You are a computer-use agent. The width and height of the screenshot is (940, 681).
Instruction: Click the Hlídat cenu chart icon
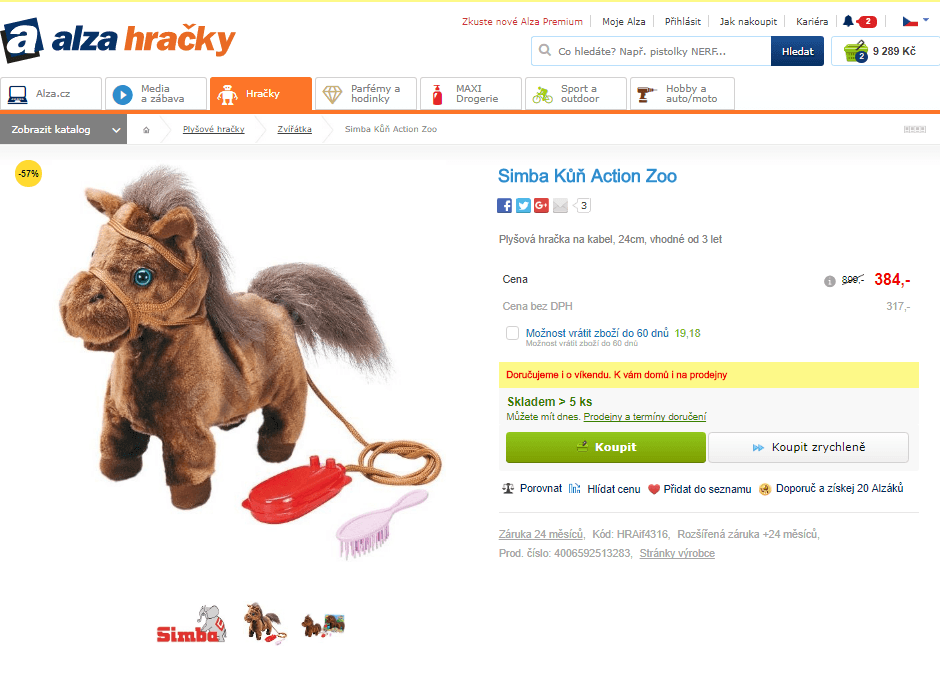(574, 489)
